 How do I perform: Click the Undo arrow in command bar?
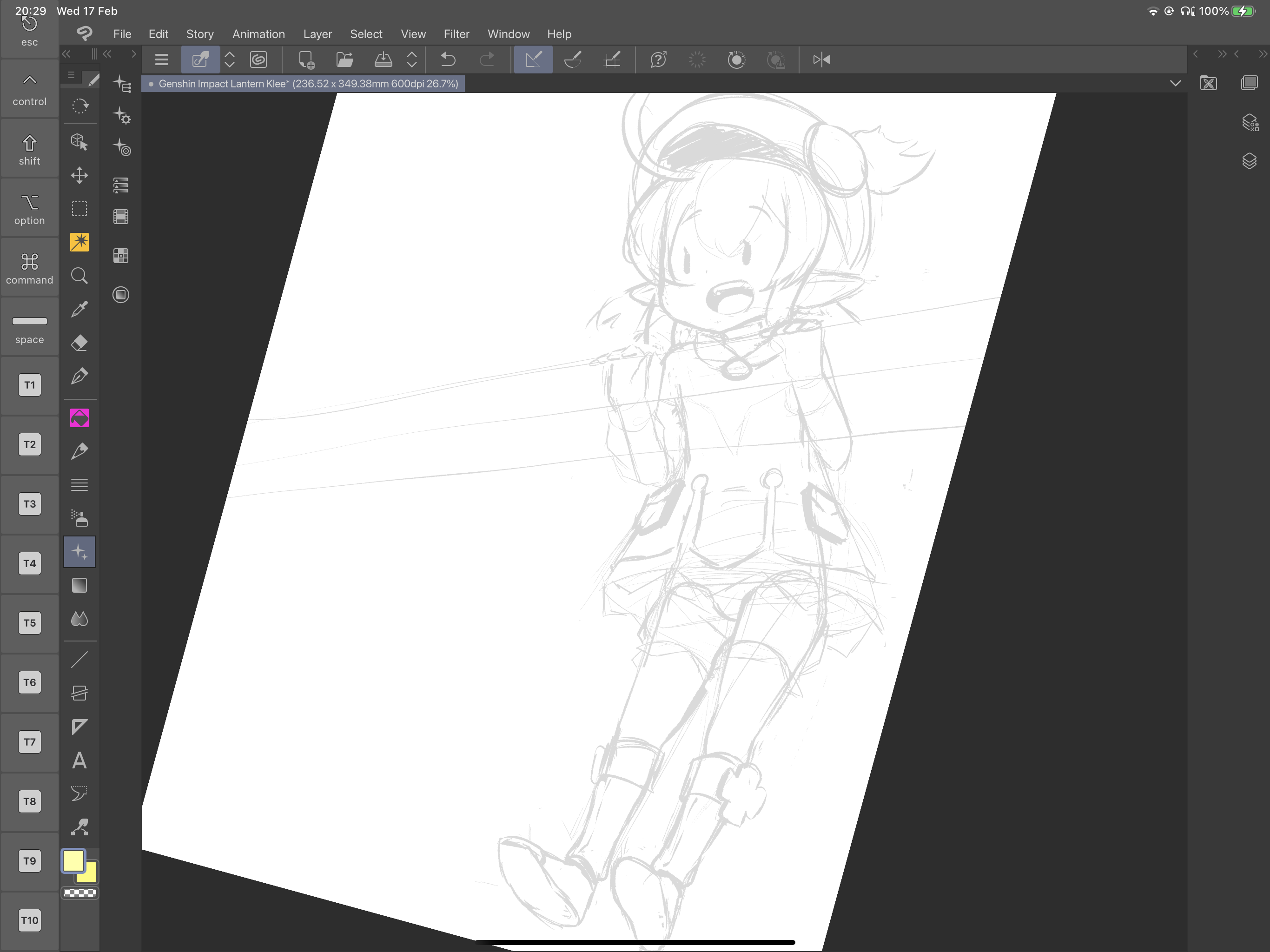(448, 59)
